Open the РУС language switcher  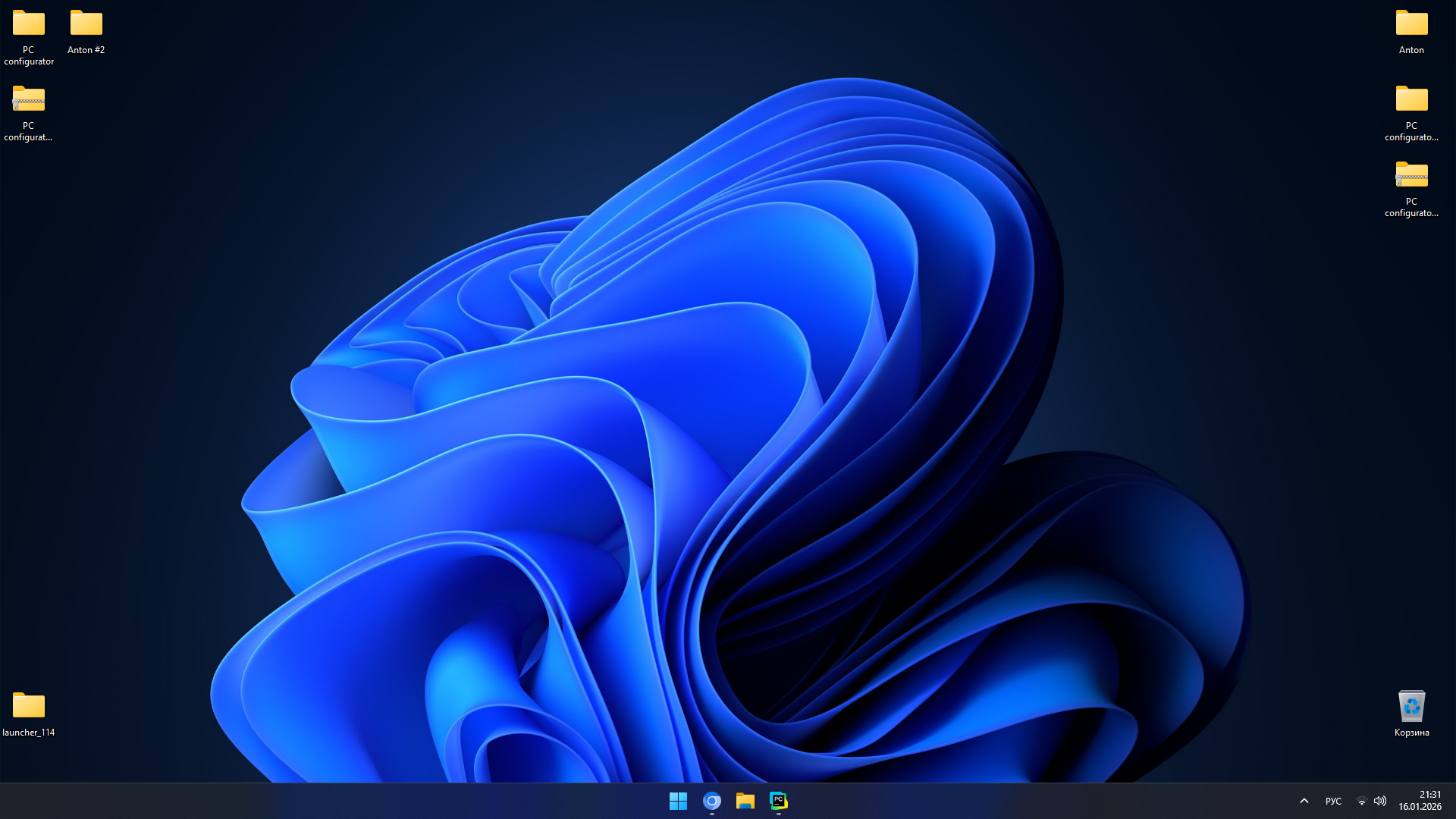[1333, 801]
